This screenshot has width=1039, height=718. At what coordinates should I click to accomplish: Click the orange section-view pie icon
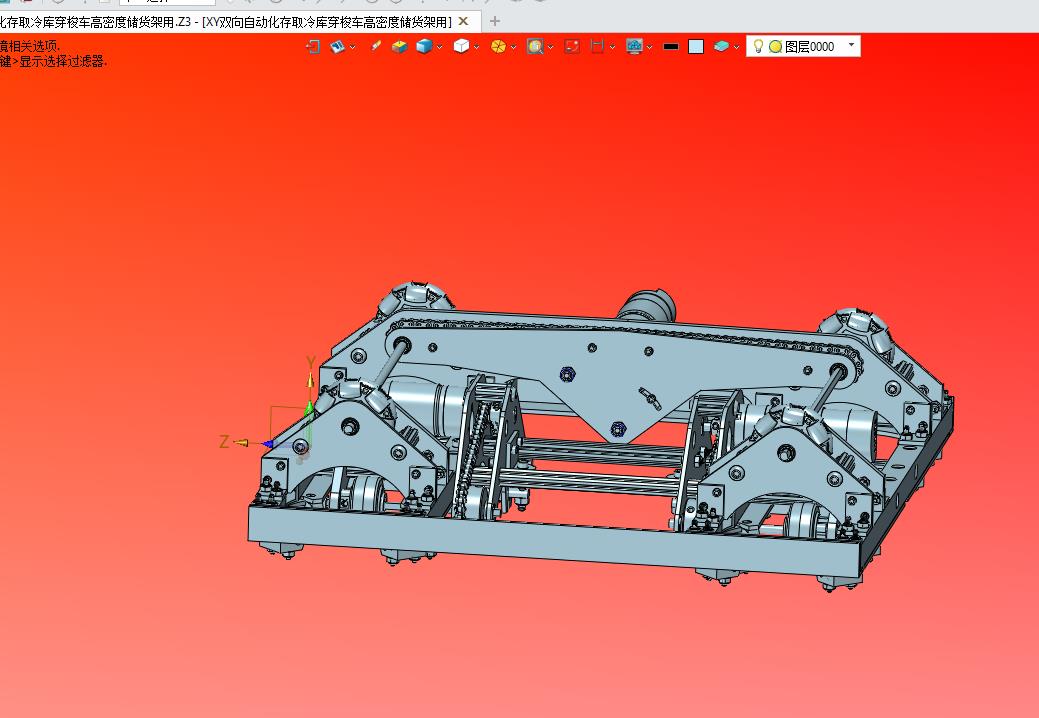pos(498,46)
